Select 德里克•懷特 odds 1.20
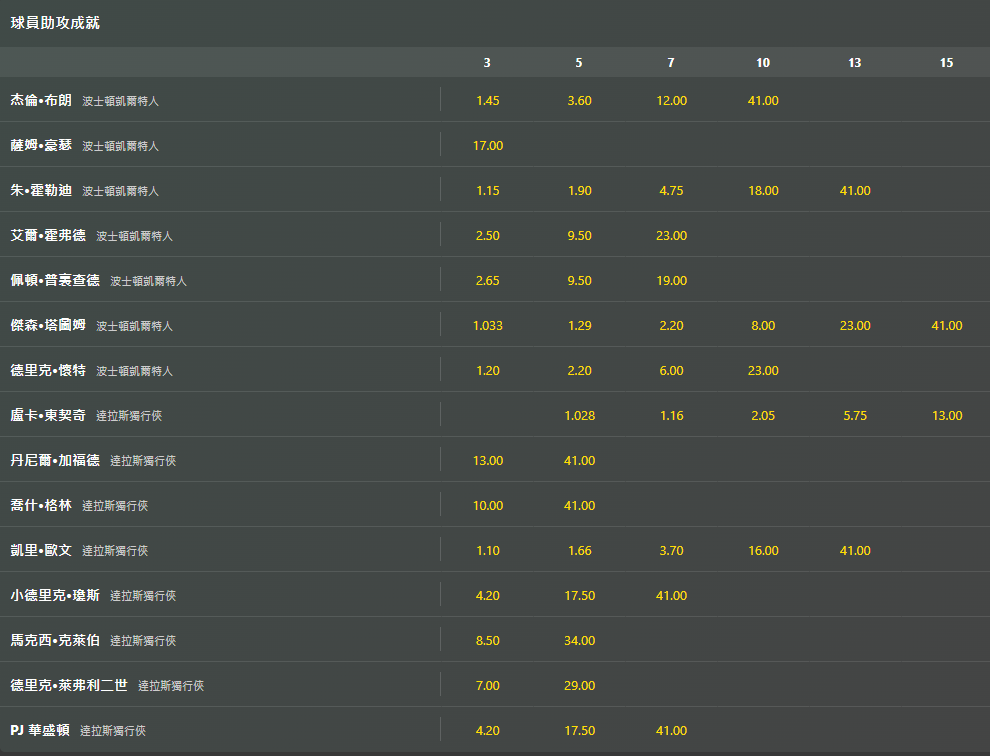 (487, 370)
